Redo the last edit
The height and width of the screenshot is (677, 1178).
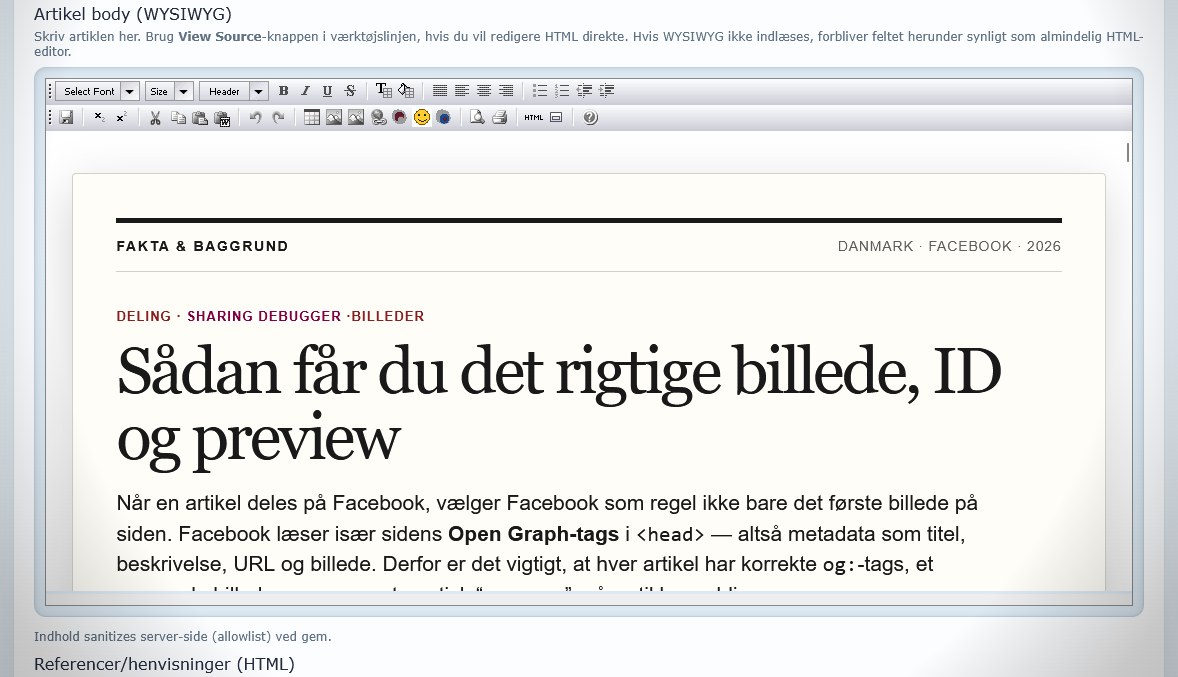pos(278,118)
